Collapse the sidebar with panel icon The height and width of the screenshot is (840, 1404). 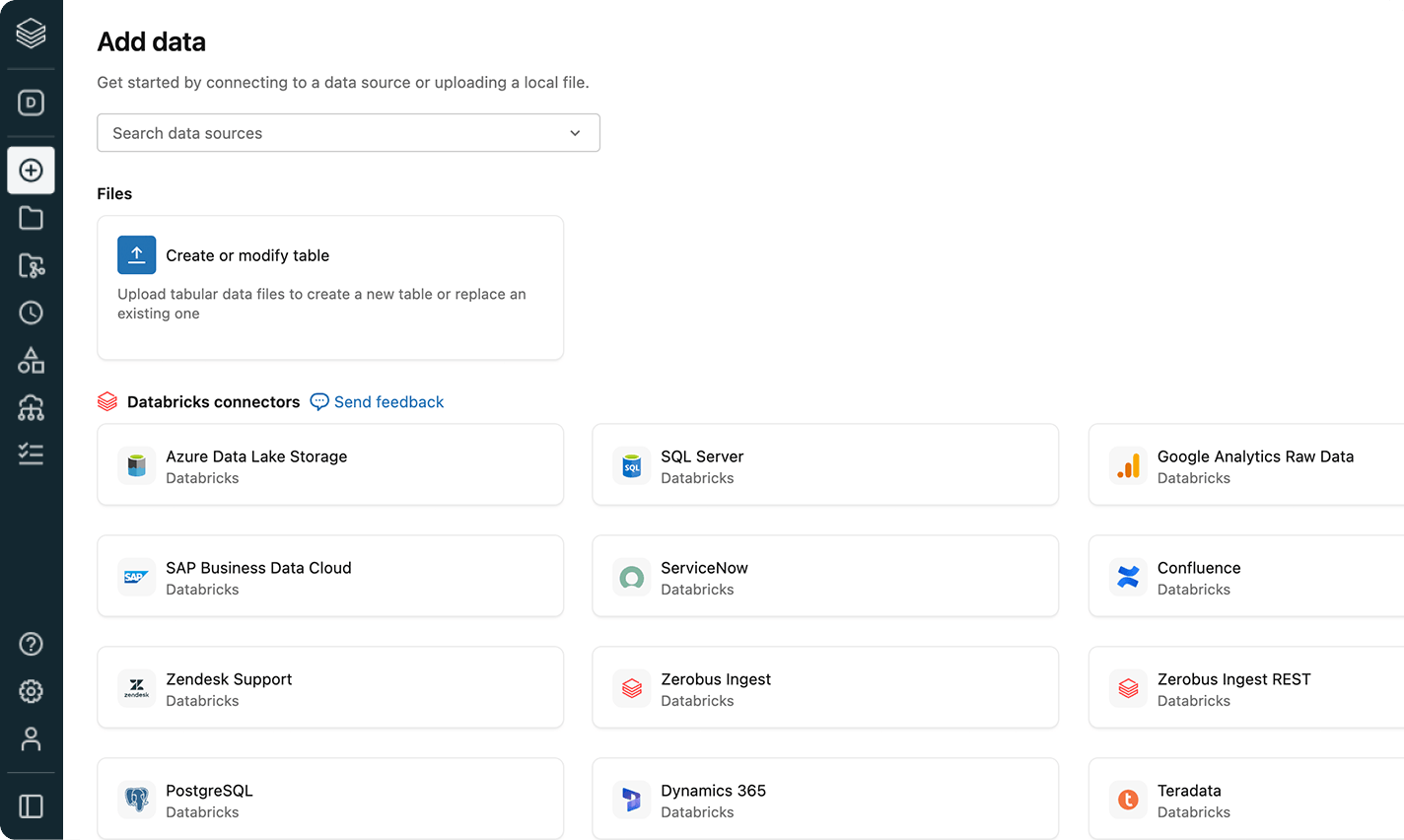(31, 806)
